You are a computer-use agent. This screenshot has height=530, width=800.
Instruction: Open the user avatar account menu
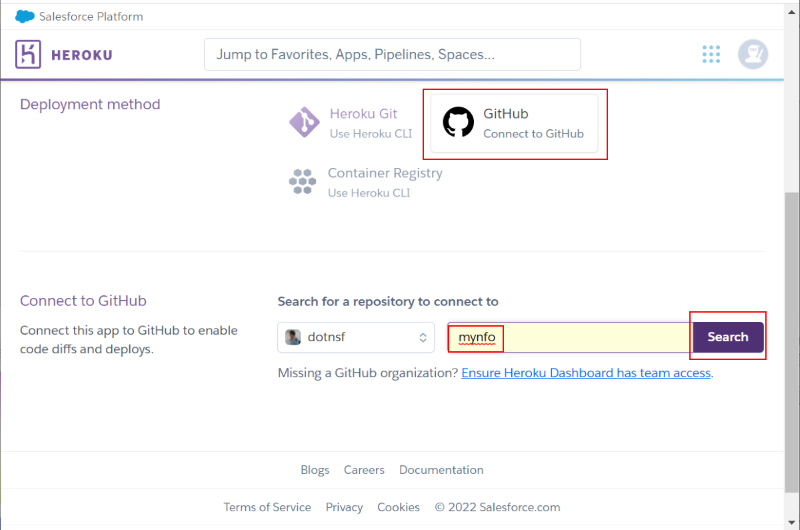point(753,54)
